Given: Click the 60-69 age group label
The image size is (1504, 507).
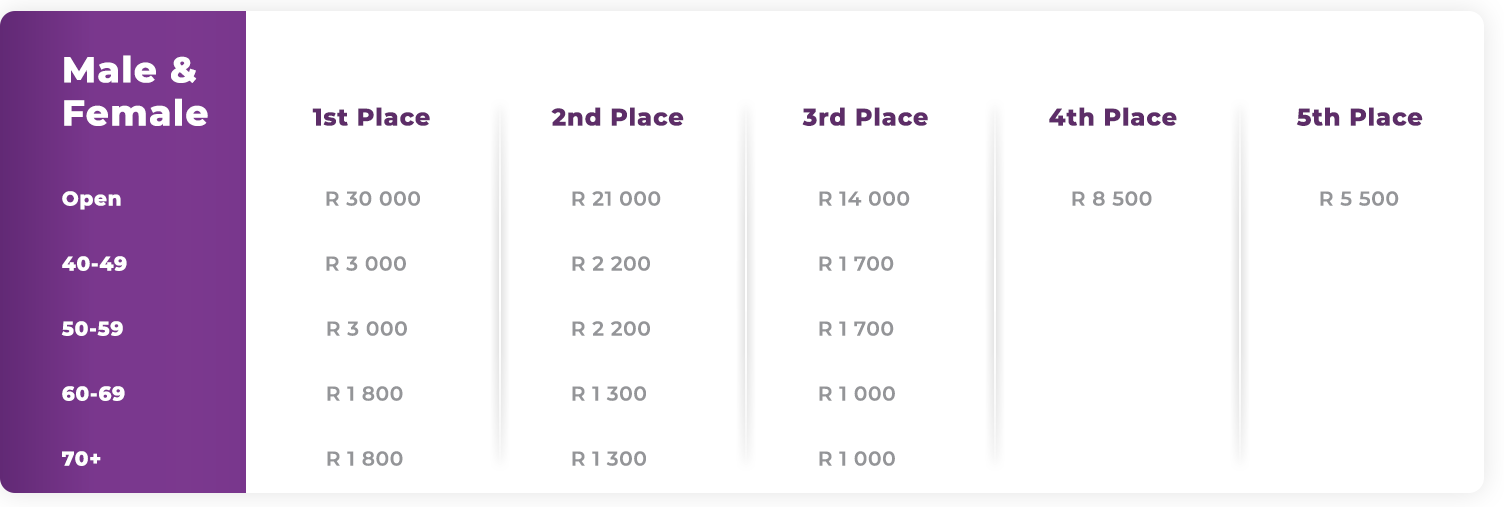Looking at the screenshot, I should tap(94, 394).
